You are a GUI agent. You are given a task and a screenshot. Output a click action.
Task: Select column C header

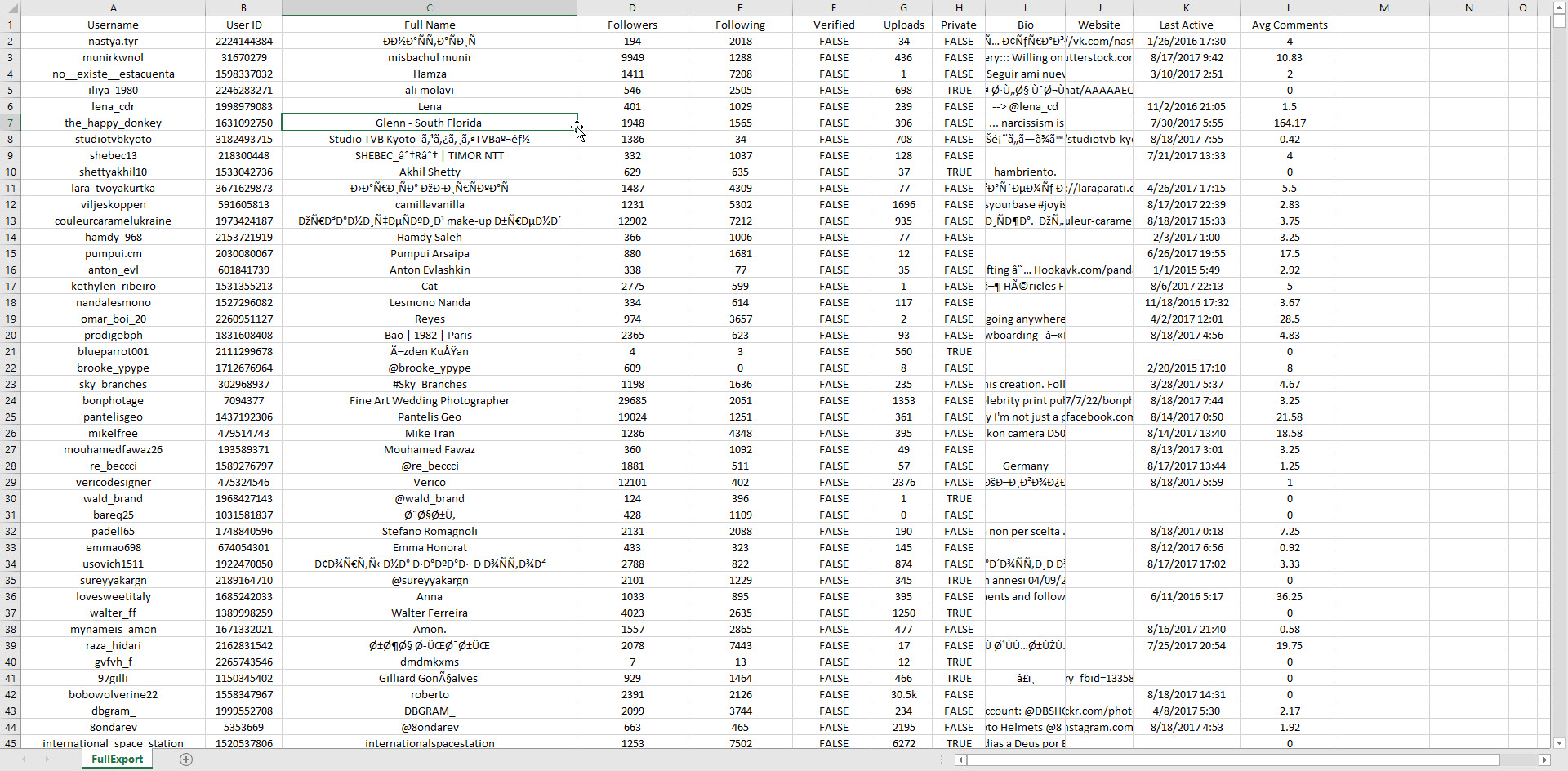pos(430,7)
